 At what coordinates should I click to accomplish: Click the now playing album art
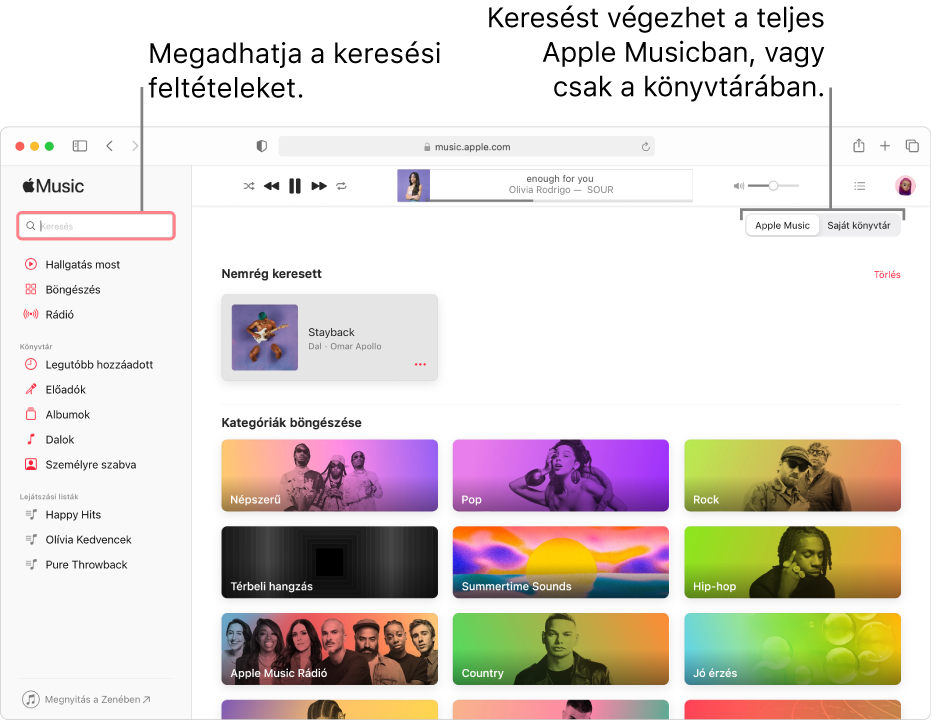tap(413, 185)
